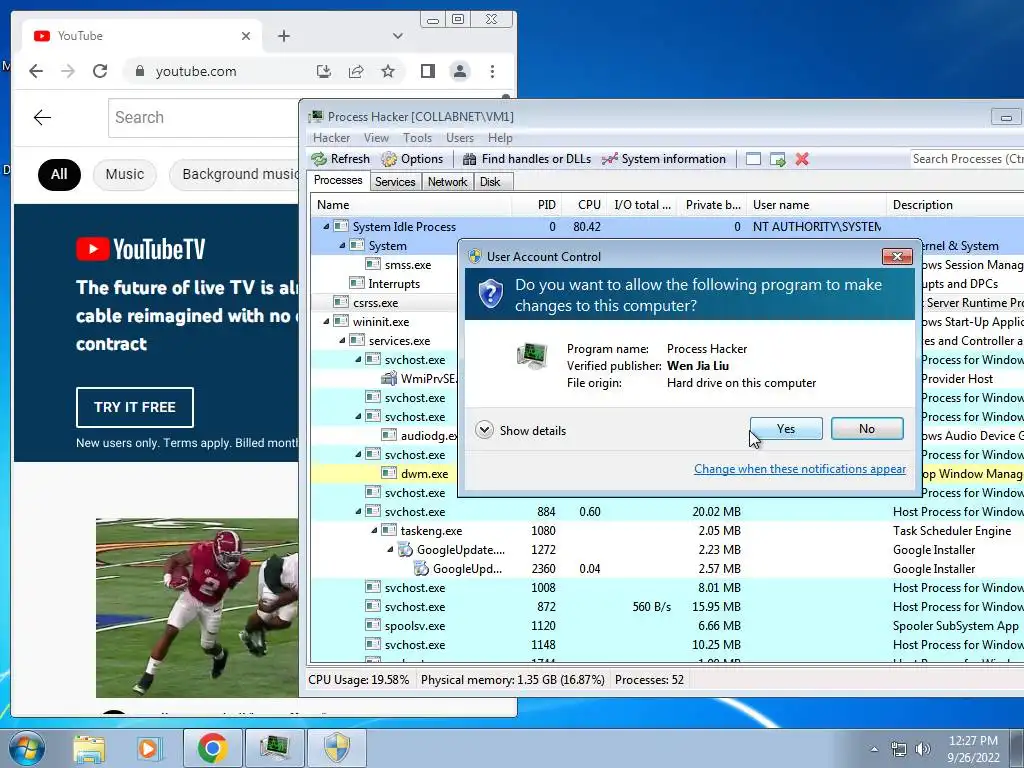
Task: Select the Music filter chip
Action: 125,174
